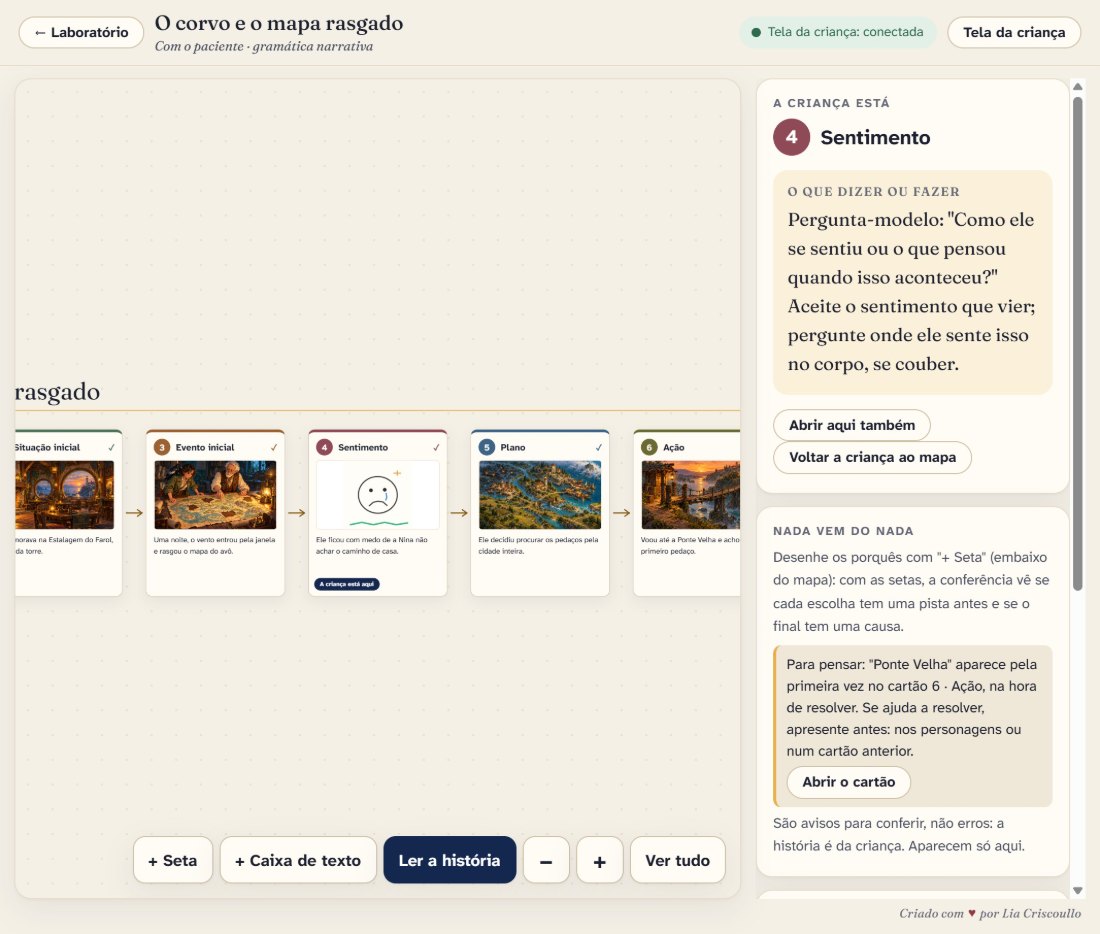Viewport: 1100px width, 934px height.
Task: Open the Tela da criança button
Action: coord(1014,32)
